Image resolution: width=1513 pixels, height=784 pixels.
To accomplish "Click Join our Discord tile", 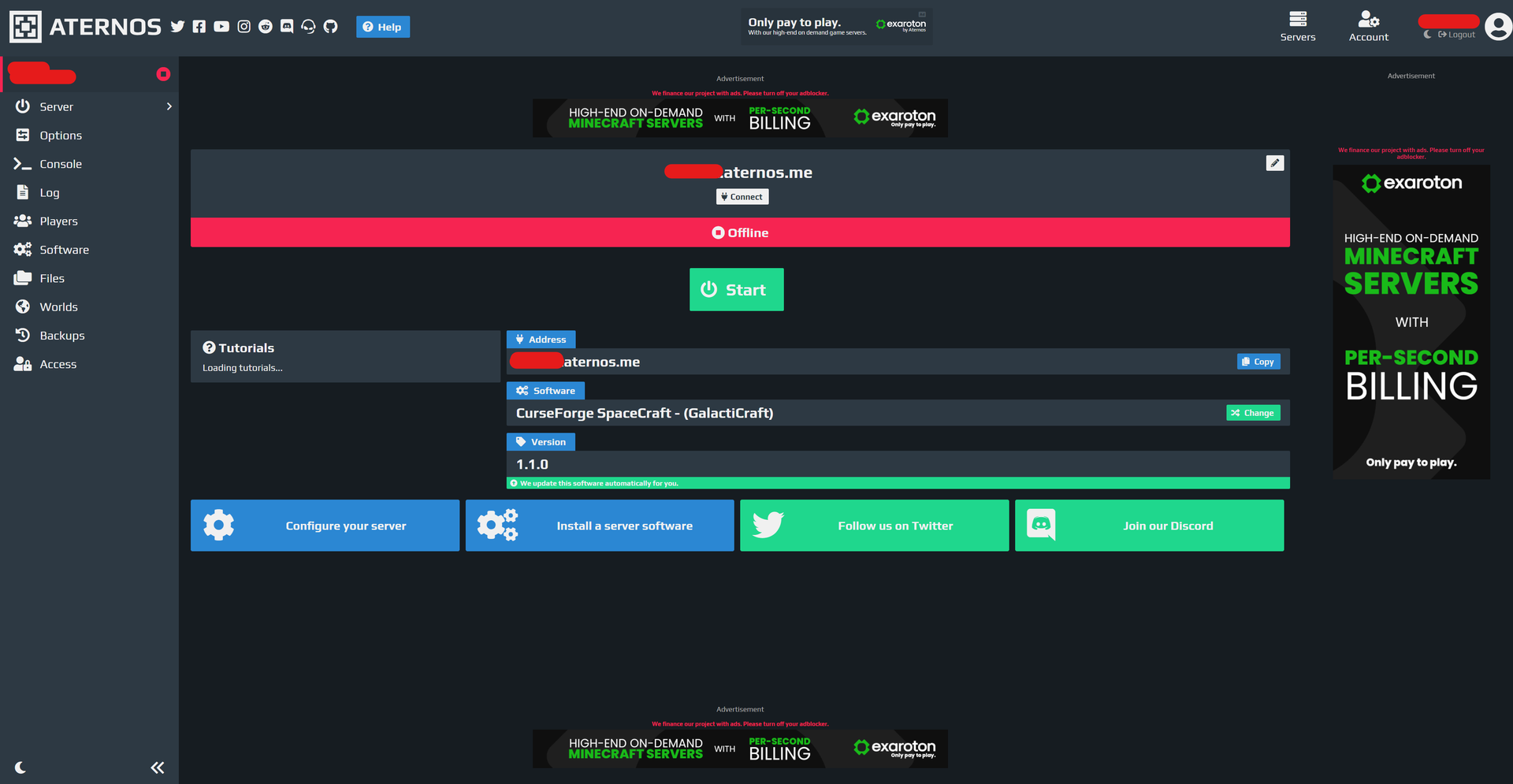I will pos(1149,526).
